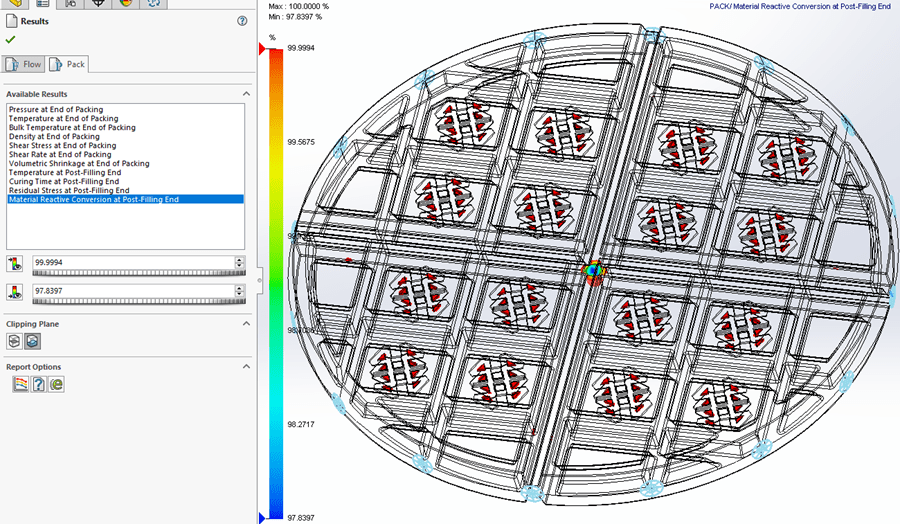Switch to the Flow tab
Screen dimensions: 900x524
coord(24,64)
